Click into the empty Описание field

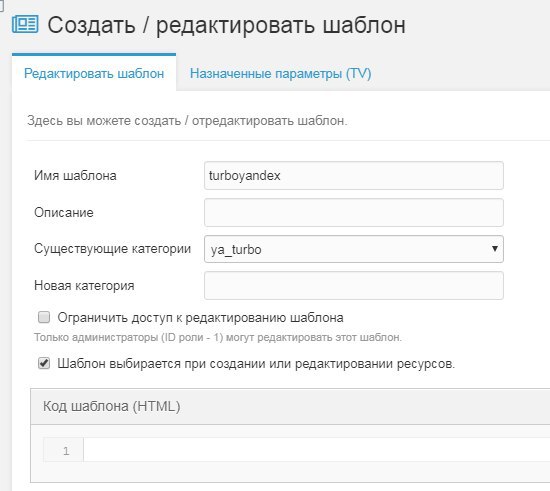[354, 213]
